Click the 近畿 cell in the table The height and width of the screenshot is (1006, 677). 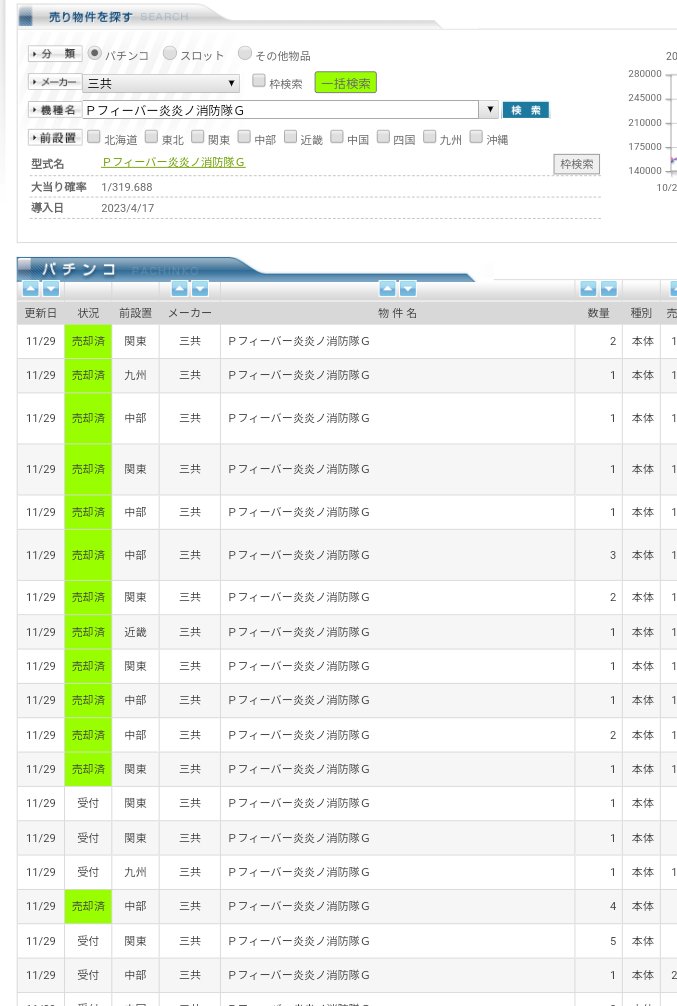click(x=135, y=632)
